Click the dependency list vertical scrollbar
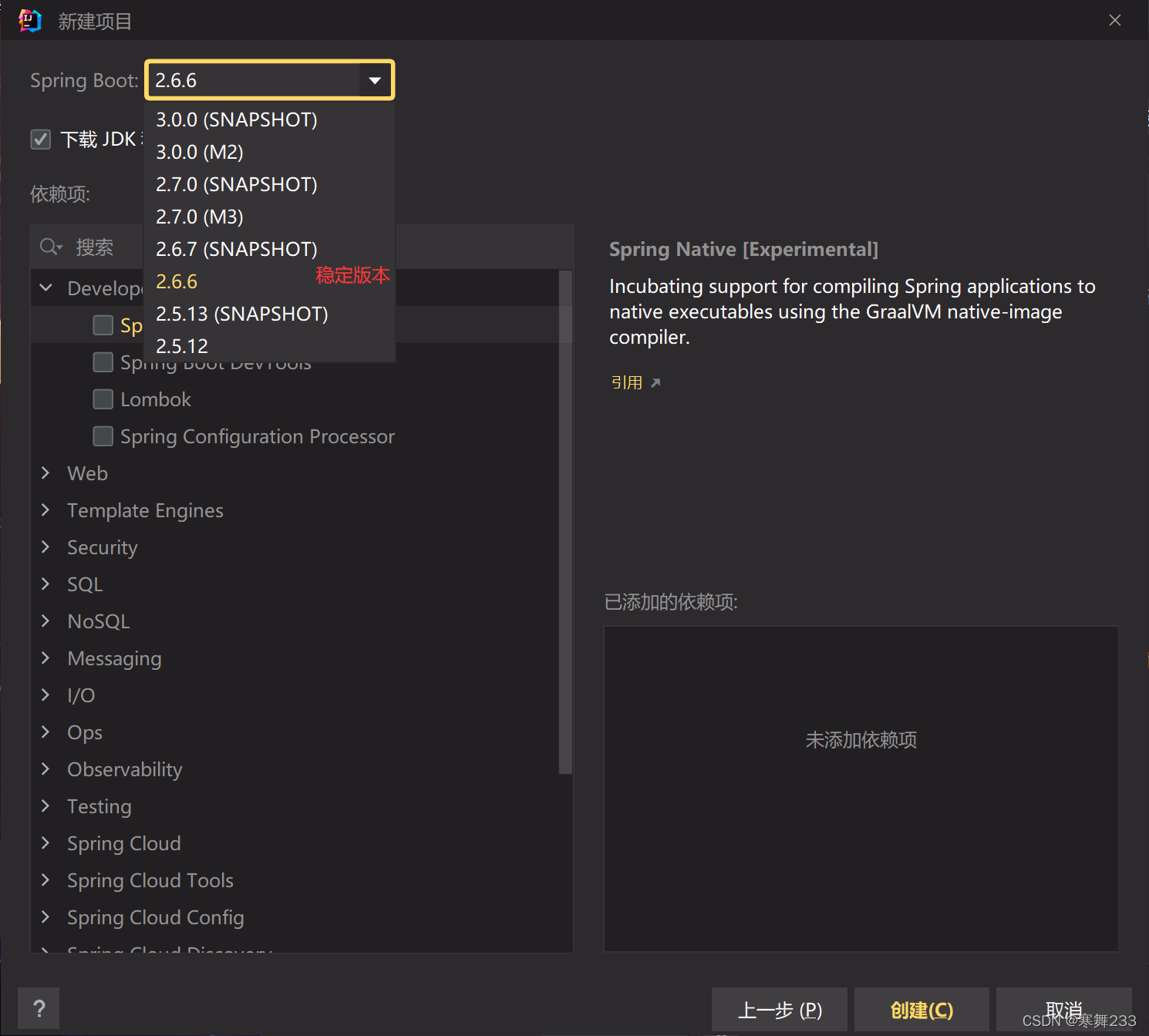This screenshot has height=1036, width=1149. 565,522
